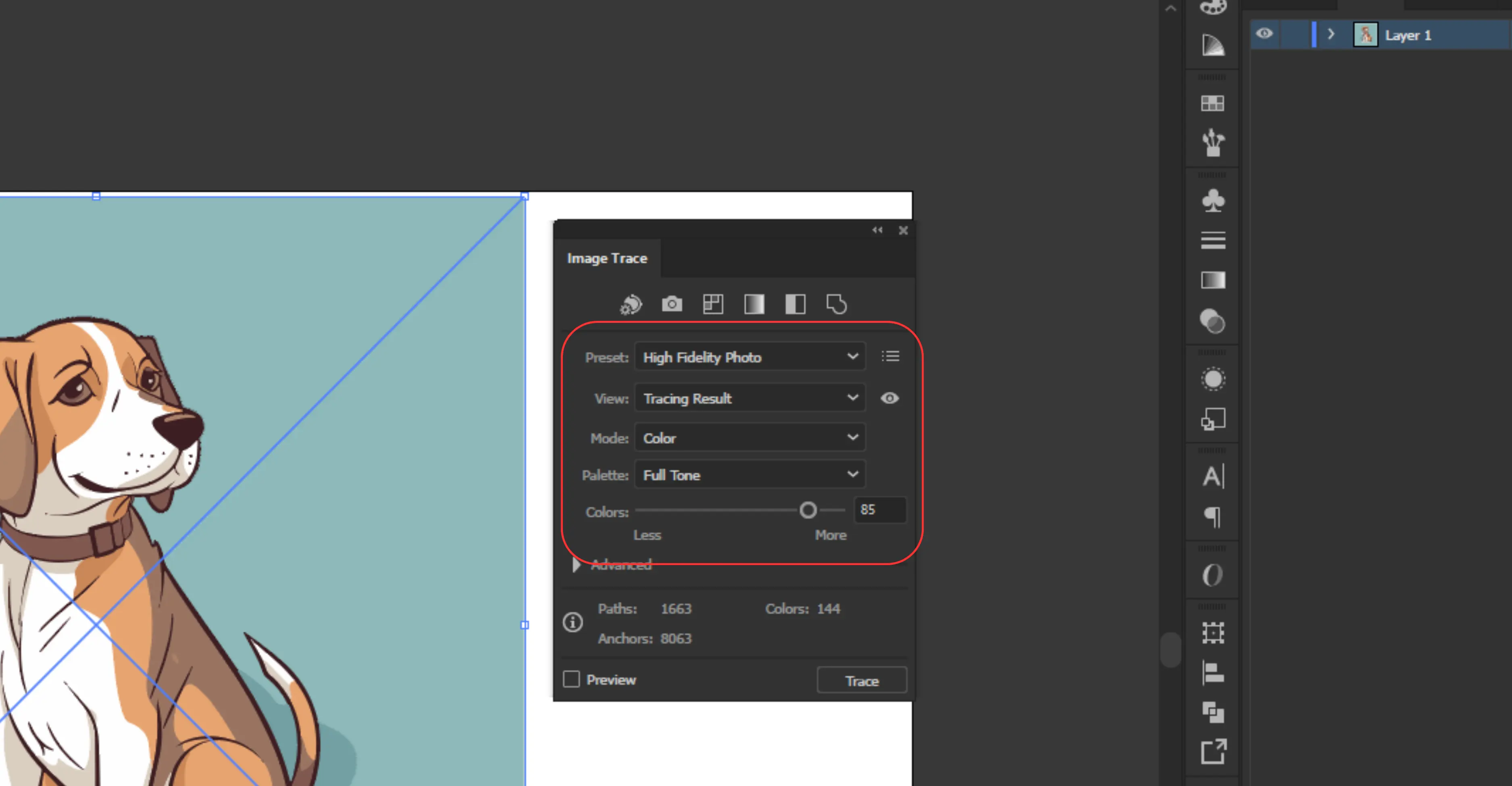Open the Asset Export panel icon
This screenshot has height=786, width=1512.
click(1213, 751)
